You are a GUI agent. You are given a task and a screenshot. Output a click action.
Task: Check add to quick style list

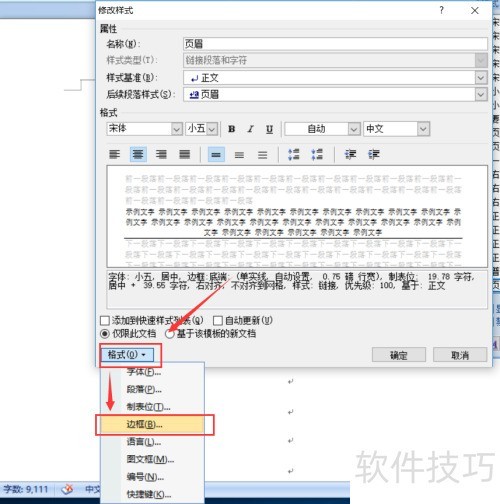point(105,321)
